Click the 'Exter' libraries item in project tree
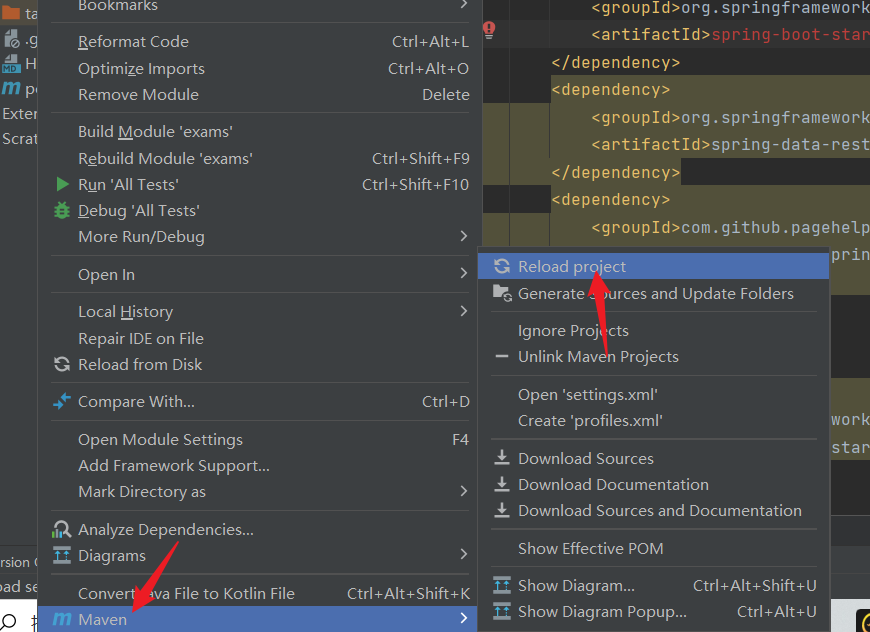870x632 pixels. (x=20, y=114)
